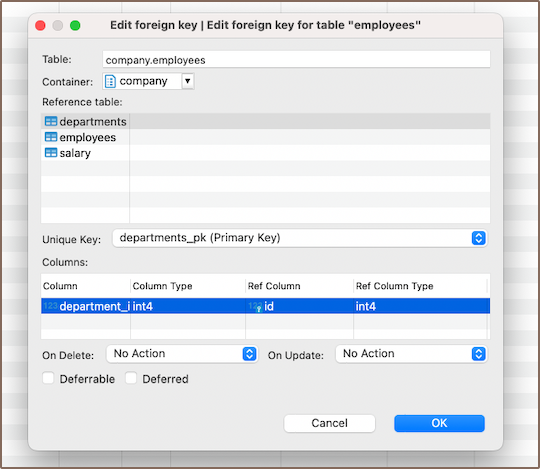Confirm with the OK button
The height and width of the screenshot is (469, 540).
[x=439, y=423]
